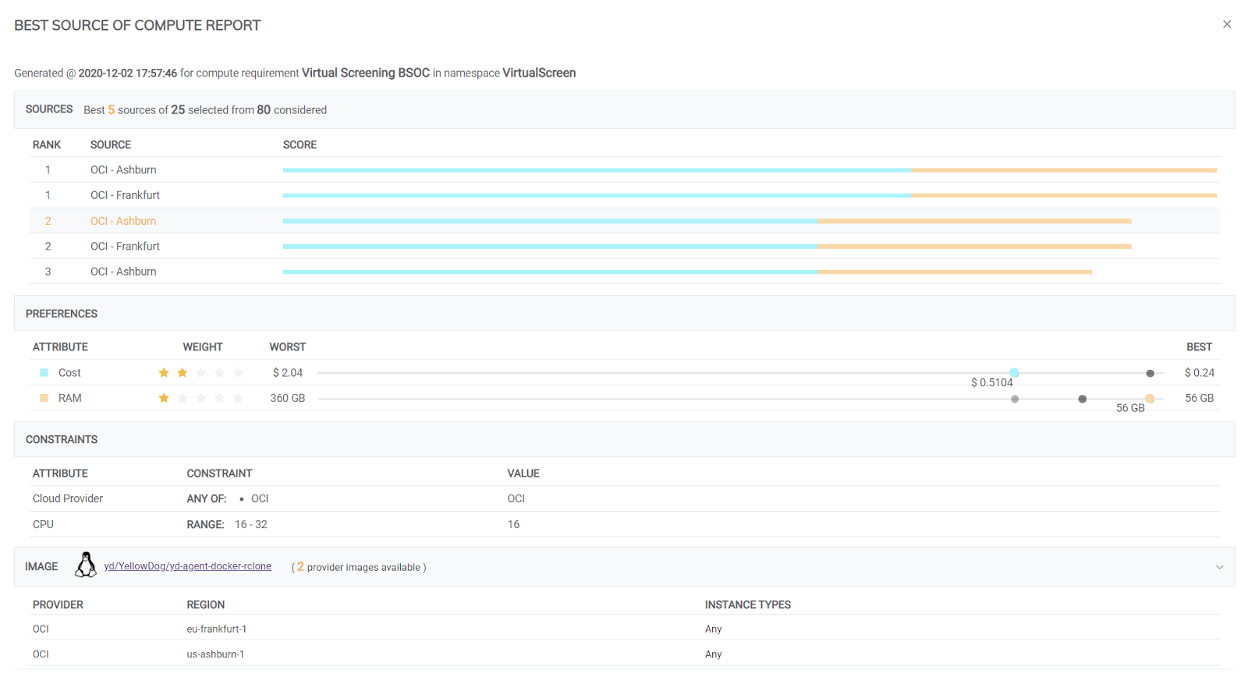Click the Cost attribute label
Screen dimensions: 1248x692
click(70, 373)
